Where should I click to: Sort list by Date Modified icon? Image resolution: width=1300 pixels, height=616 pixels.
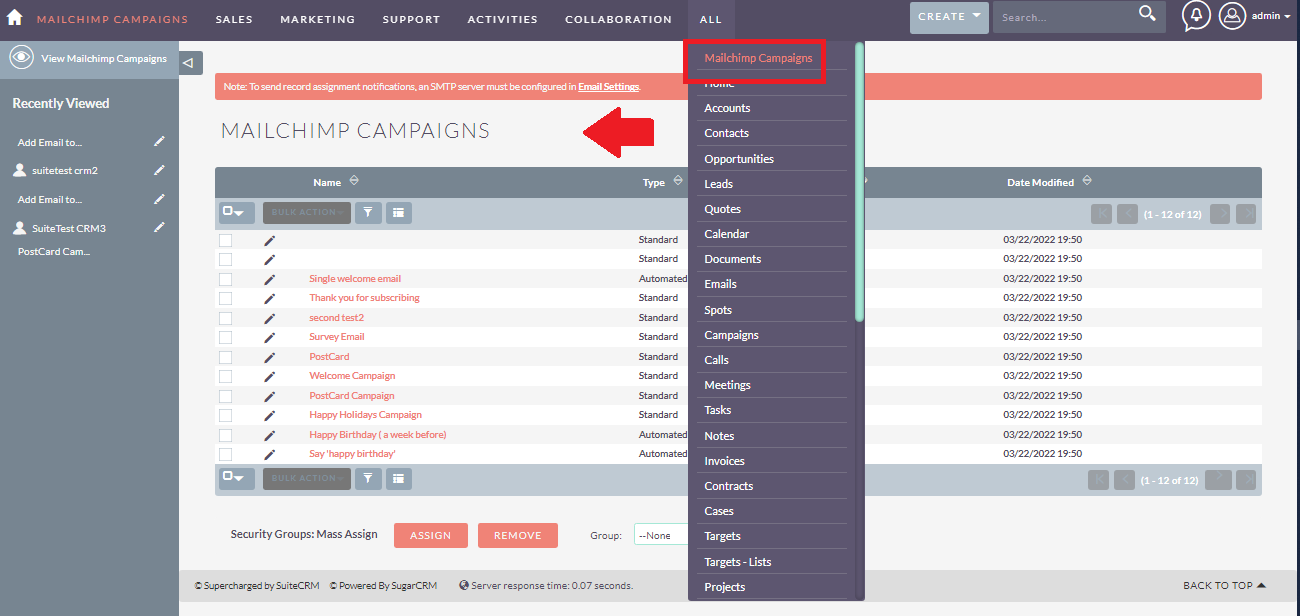point(1087,182)
